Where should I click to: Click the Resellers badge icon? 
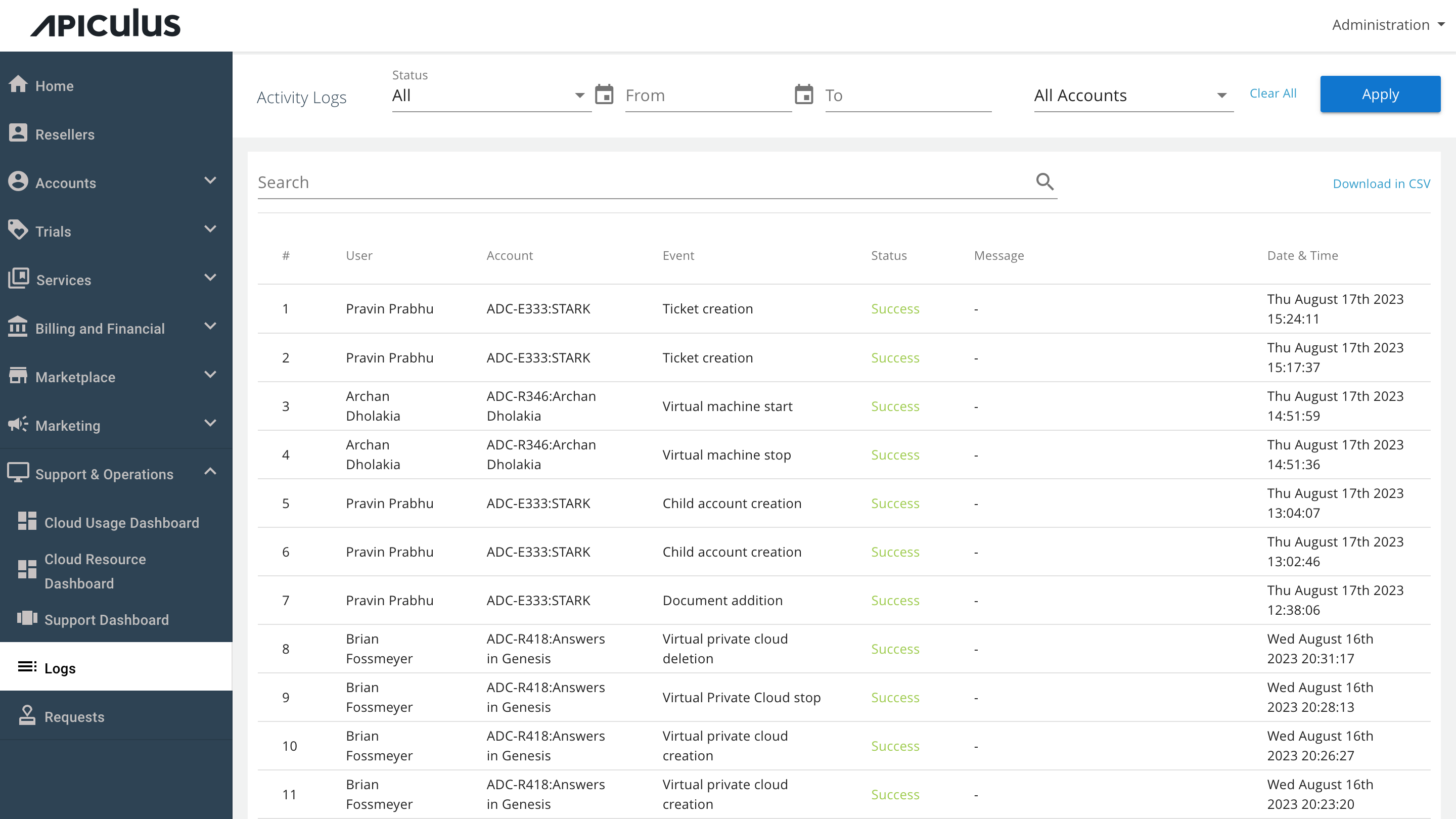[18, 133]
